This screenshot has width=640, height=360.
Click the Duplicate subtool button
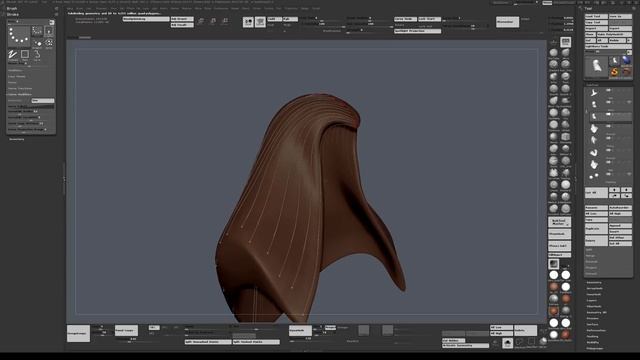[x=596, y=229]
